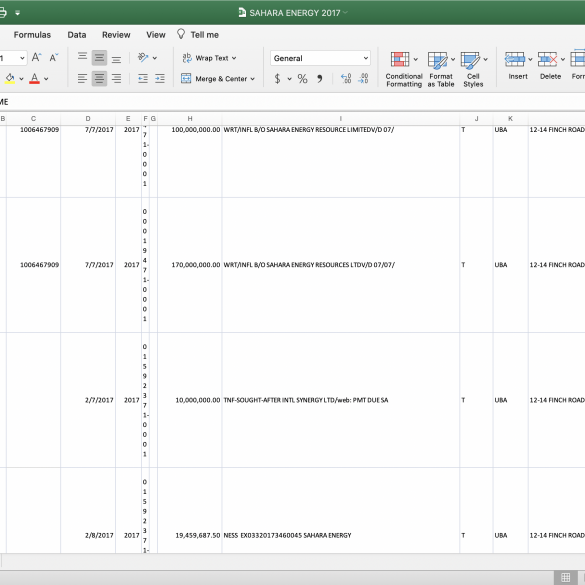Image resolution: width=585 pixels, height=585 pixels.
Task: Select the cell showing 19,459,687.50
Action: tap(190, 511)
